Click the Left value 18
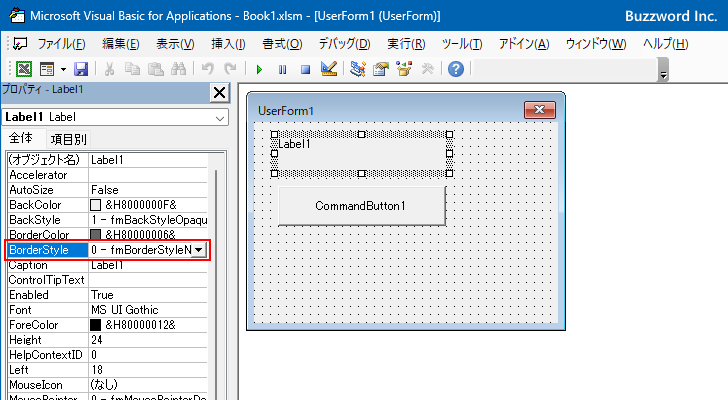The image size is (728, 400). coord(148,370)
